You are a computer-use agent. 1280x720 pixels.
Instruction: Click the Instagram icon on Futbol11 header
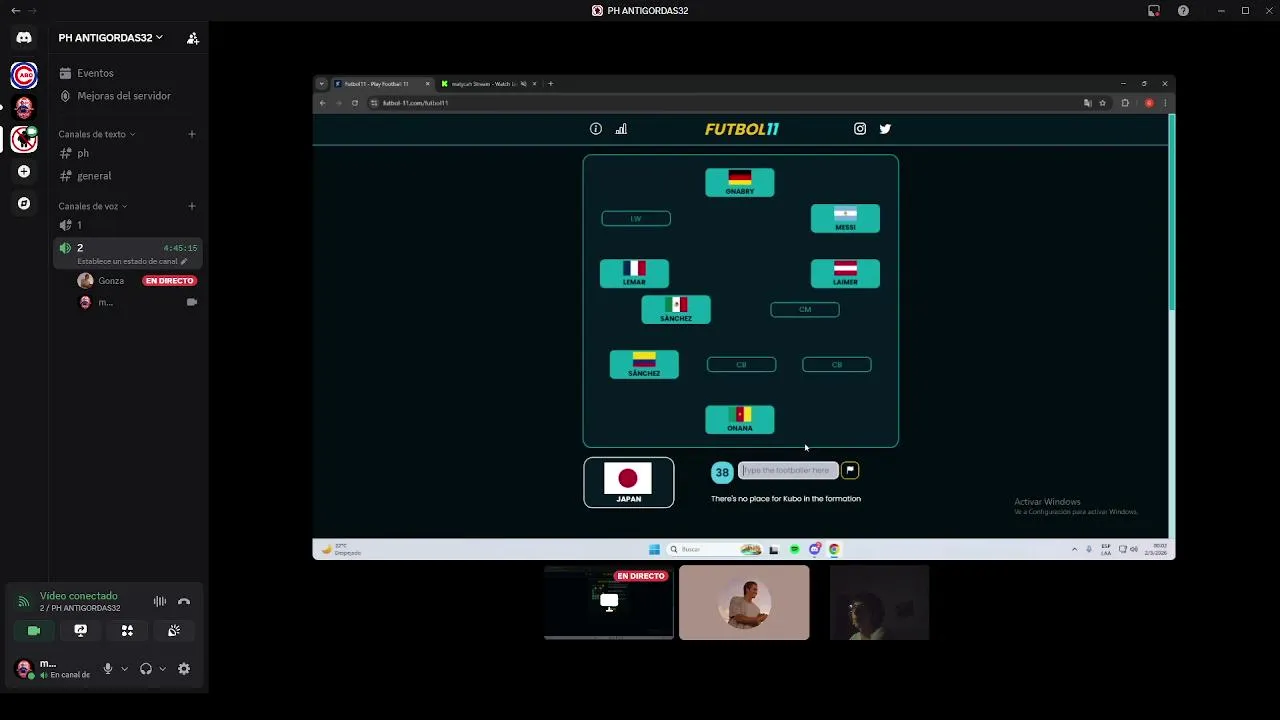point(860,129)
